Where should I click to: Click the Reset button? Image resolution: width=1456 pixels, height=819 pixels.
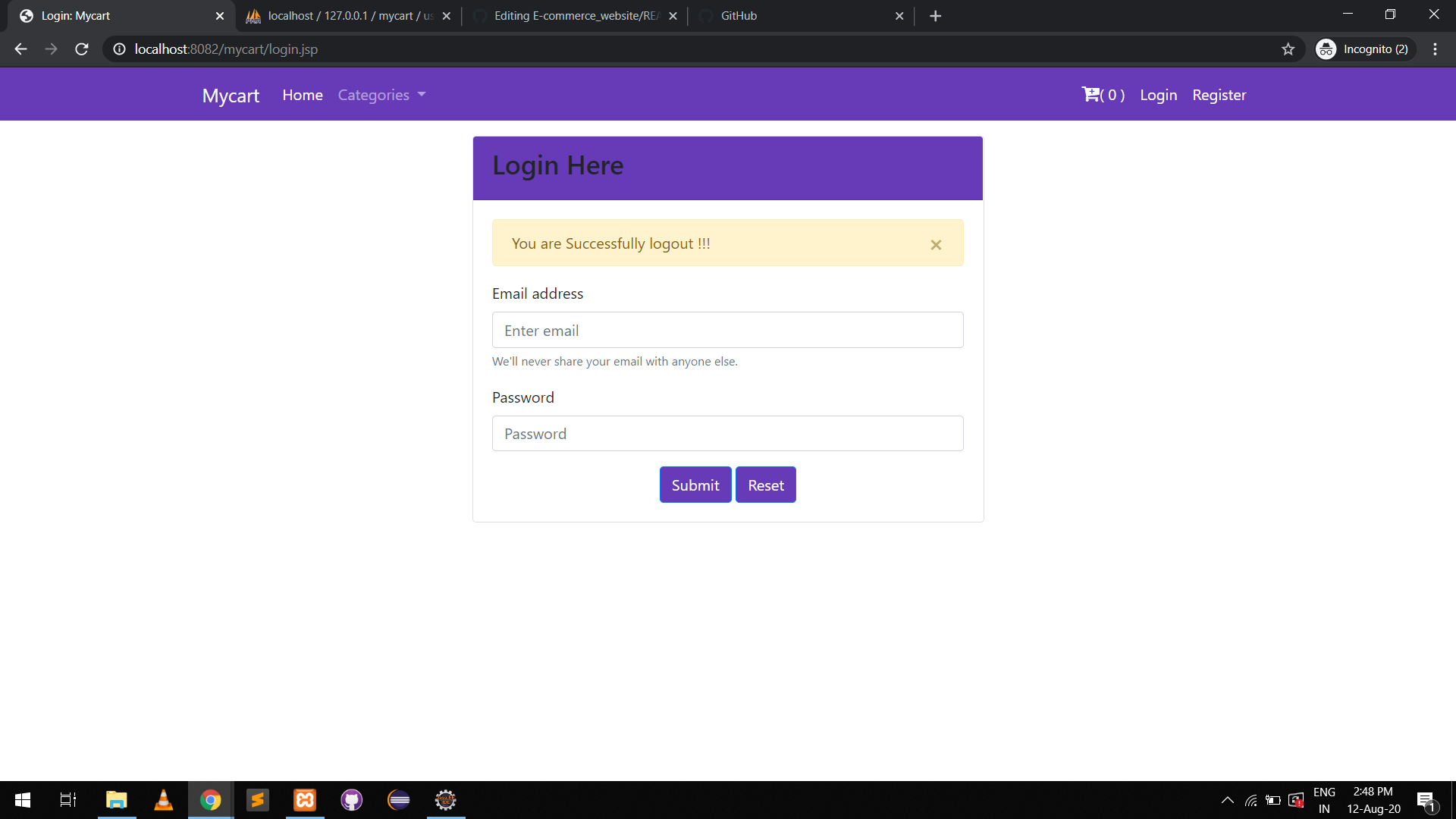765,485
